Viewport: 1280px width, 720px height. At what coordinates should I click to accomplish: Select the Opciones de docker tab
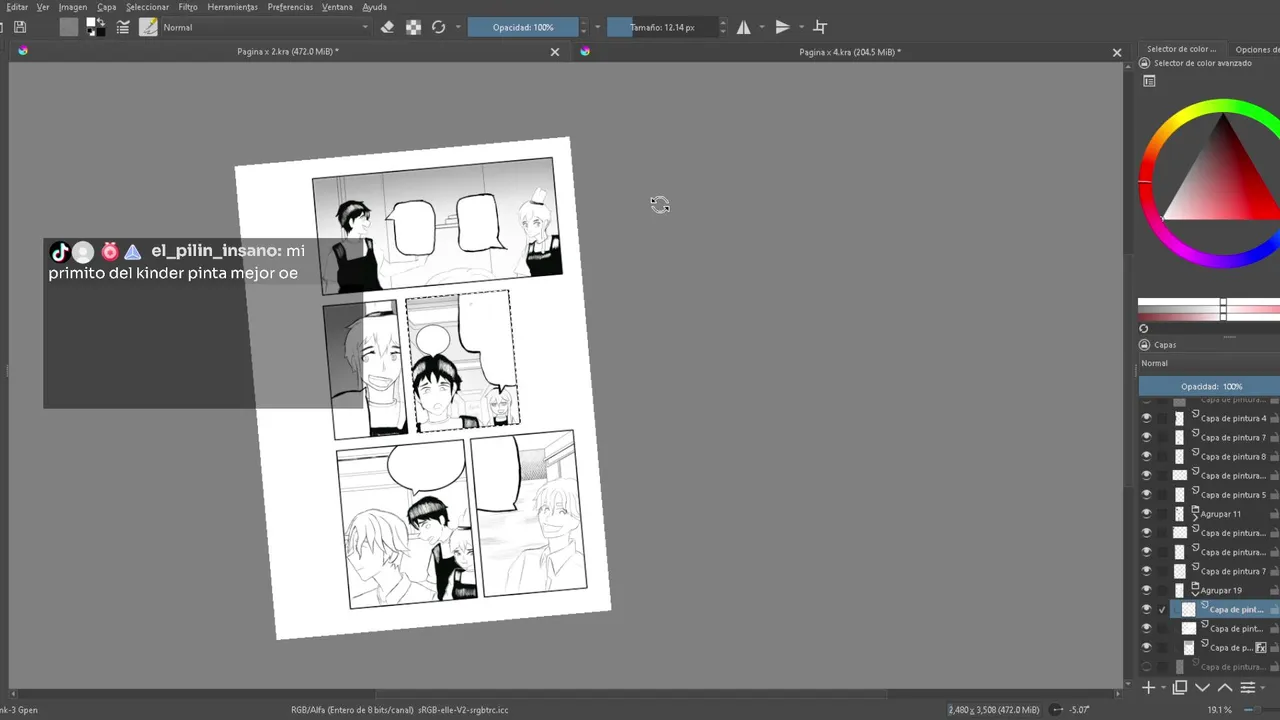pyautogui.click(x=1256, y=49)
